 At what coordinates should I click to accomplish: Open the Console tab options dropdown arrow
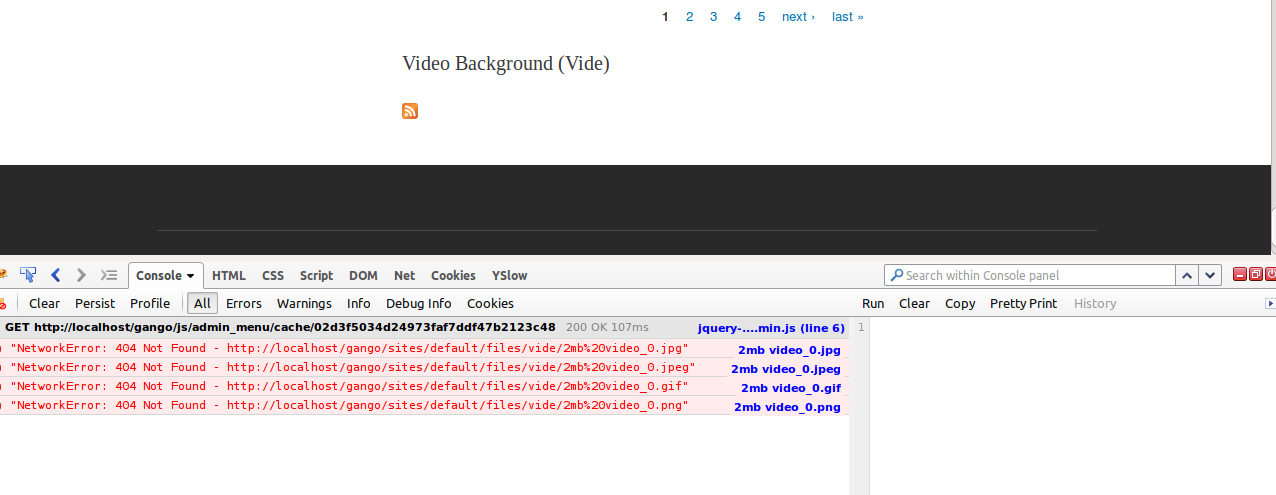click(x=191, y=276)
